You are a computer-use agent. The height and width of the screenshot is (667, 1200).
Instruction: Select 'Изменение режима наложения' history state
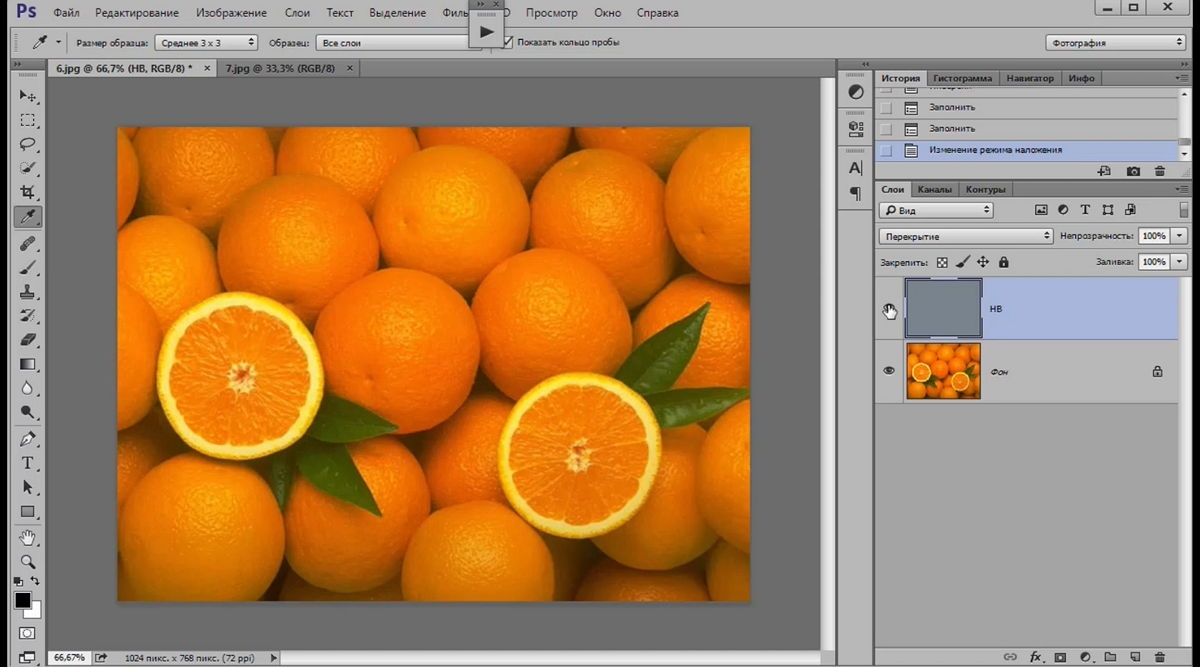coord(1026,150)
